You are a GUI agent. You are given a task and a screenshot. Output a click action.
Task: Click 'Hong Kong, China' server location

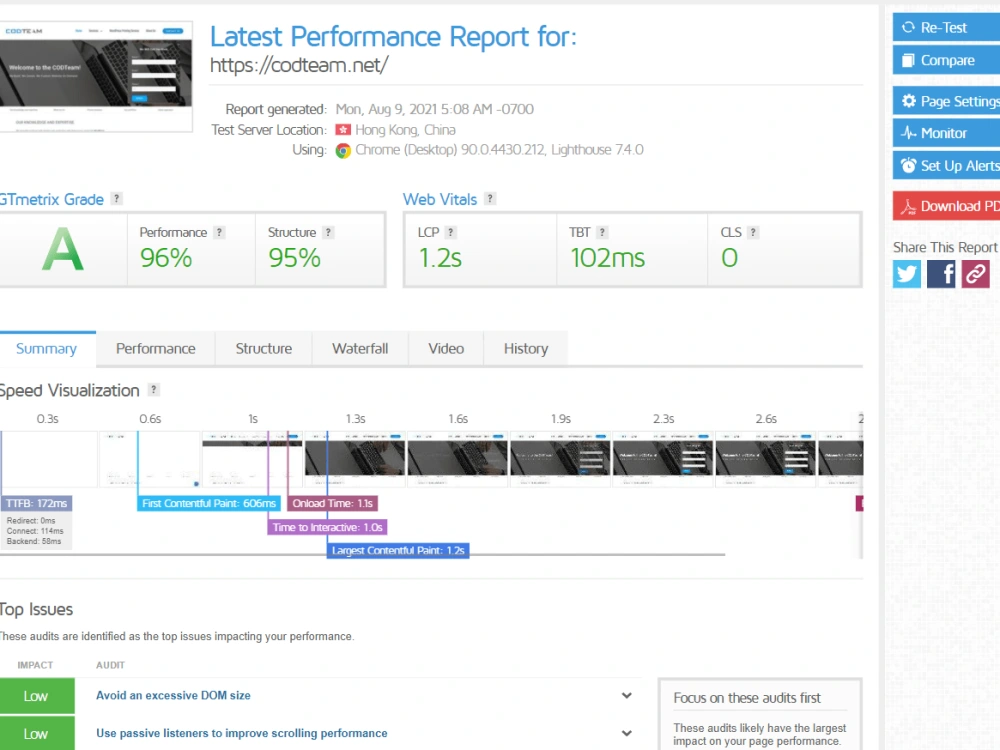[x=405, y=130]
